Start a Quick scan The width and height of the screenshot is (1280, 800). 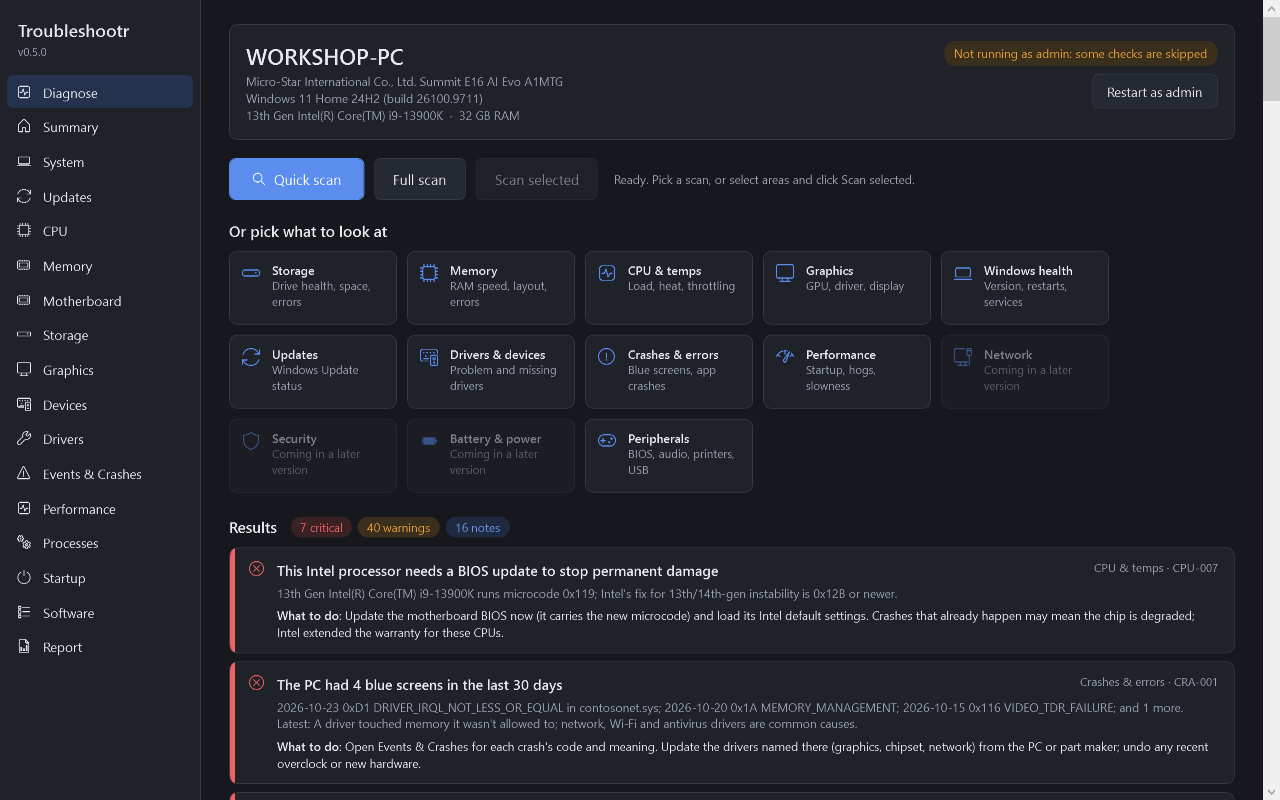point(297,179)
